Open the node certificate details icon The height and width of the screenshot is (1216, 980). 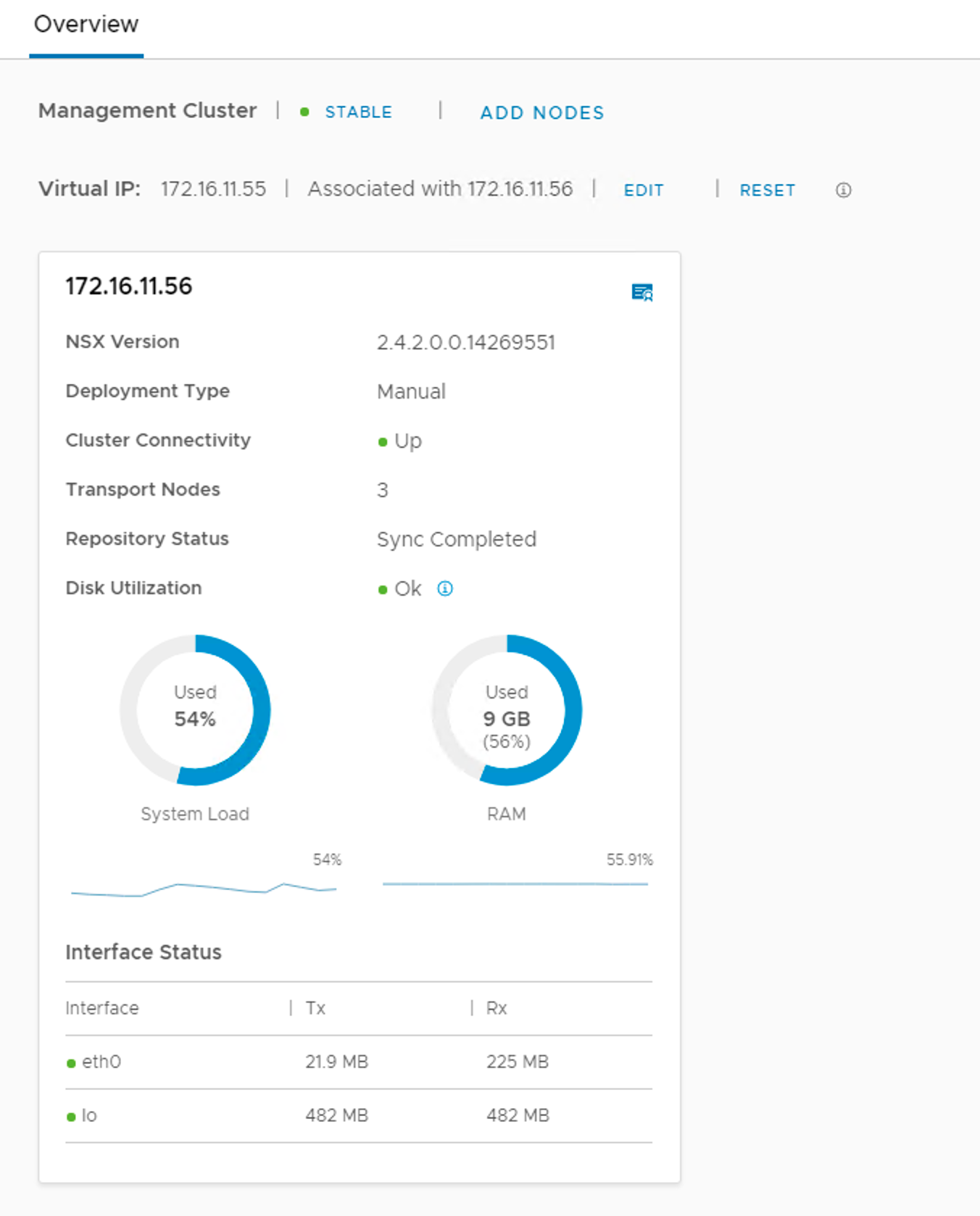642,292
